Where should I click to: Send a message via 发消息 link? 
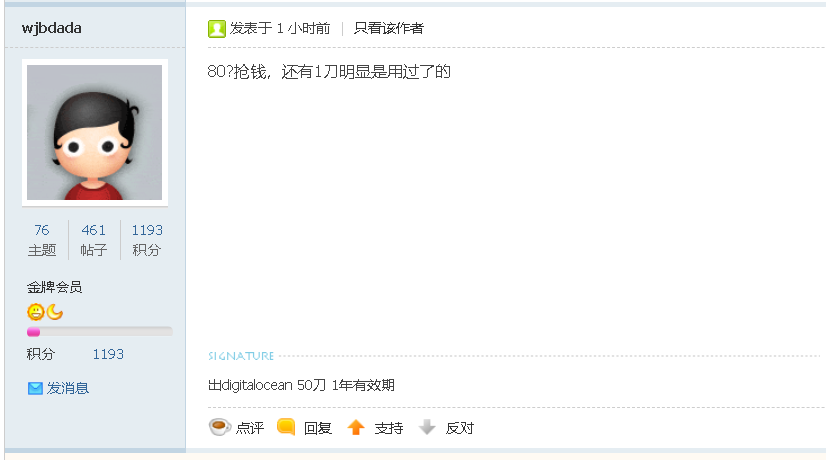point(68,388)
